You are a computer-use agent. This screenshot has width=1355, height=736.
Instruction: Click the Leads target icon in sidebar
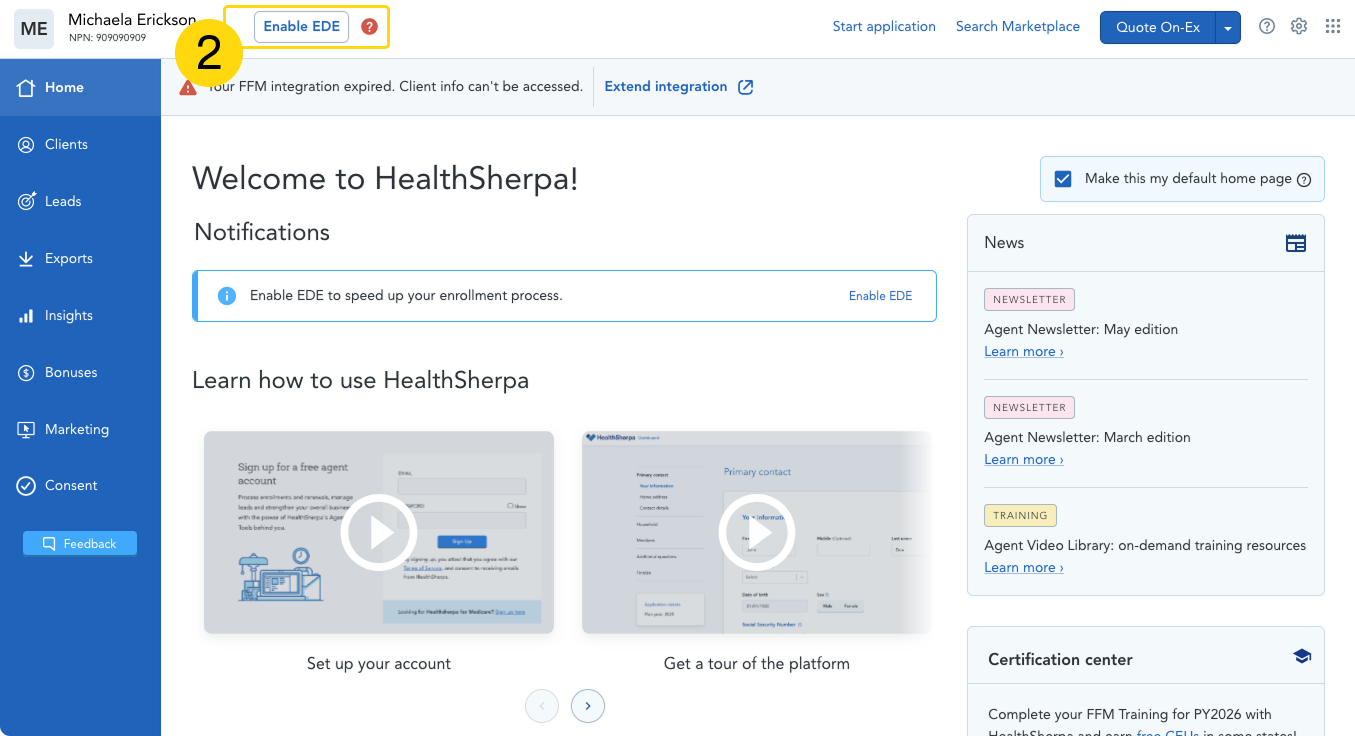(x=27, y=201)
